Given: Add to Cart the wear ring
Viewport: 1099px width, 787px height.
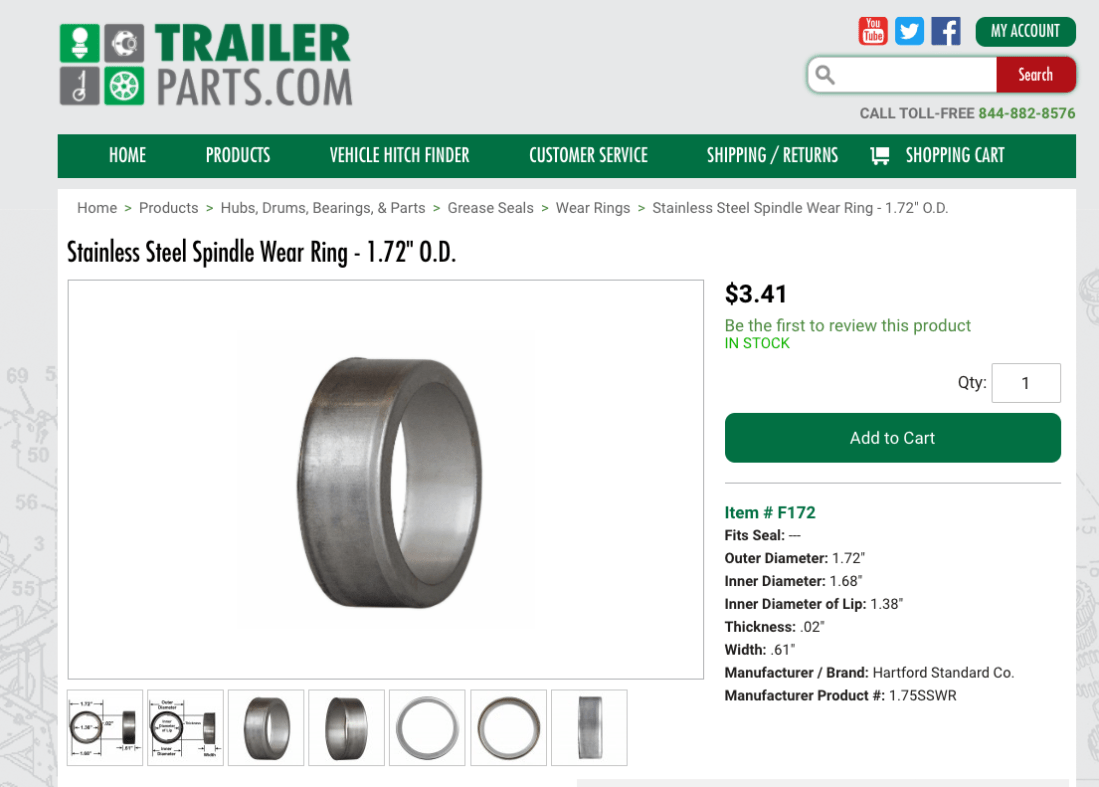Looking at the screenshot, I should click(892, 438).
